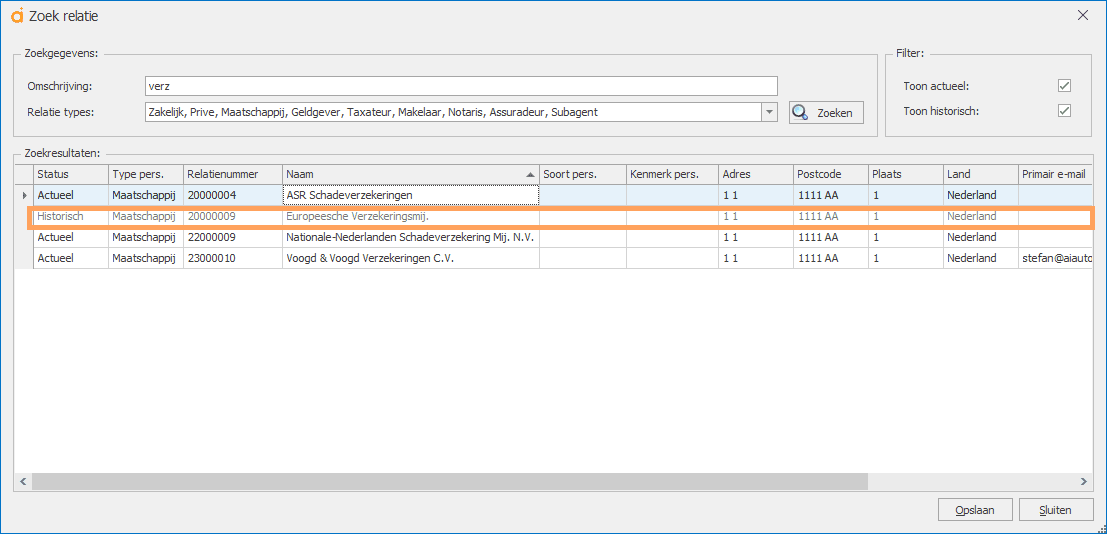Click the Zoek relatie app logo icon

18,16
